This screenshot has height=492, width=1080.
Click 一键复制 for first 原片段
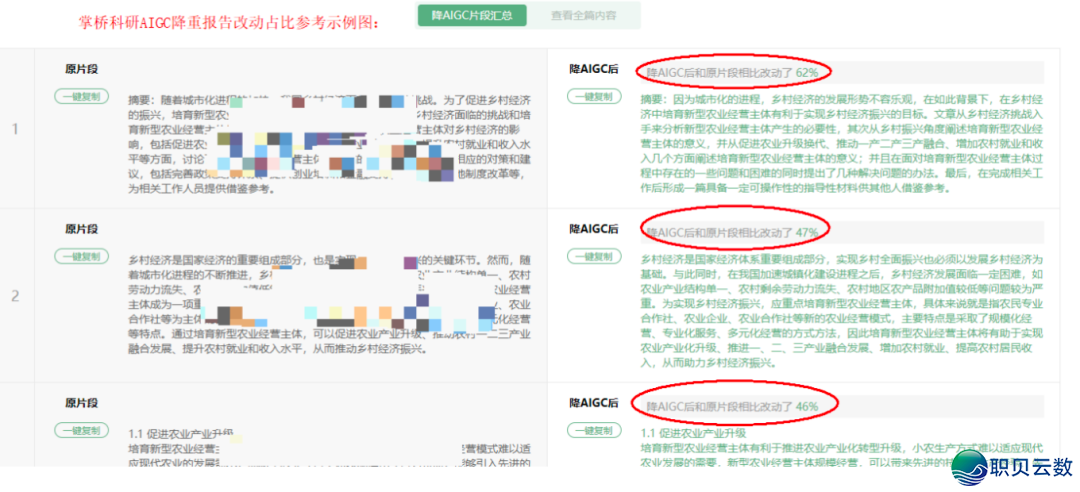[x=77, y=97]
